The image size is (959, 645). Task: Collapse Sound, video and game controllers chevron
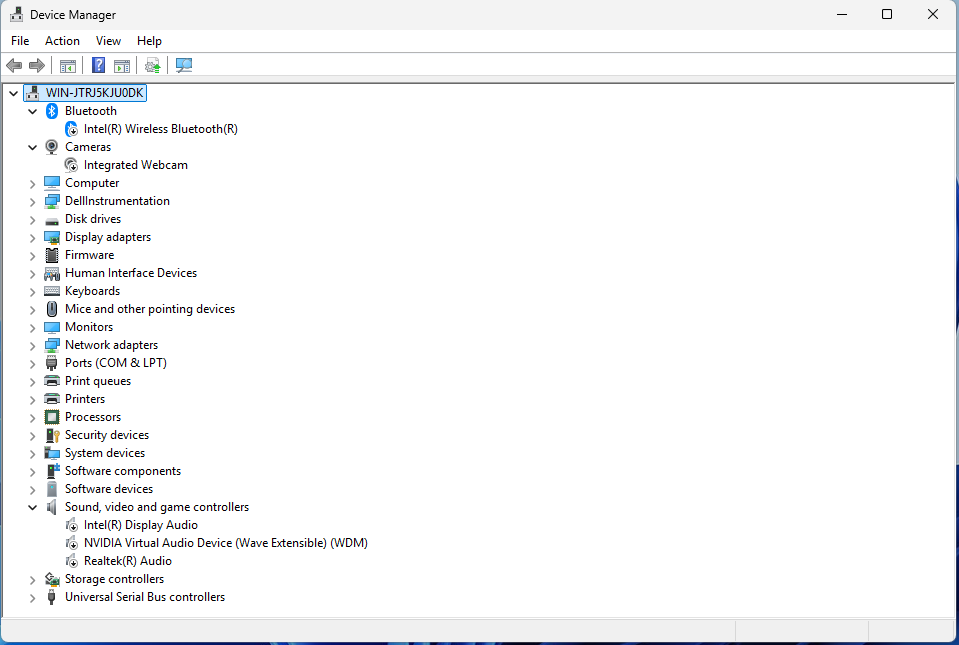click(32, 507)
